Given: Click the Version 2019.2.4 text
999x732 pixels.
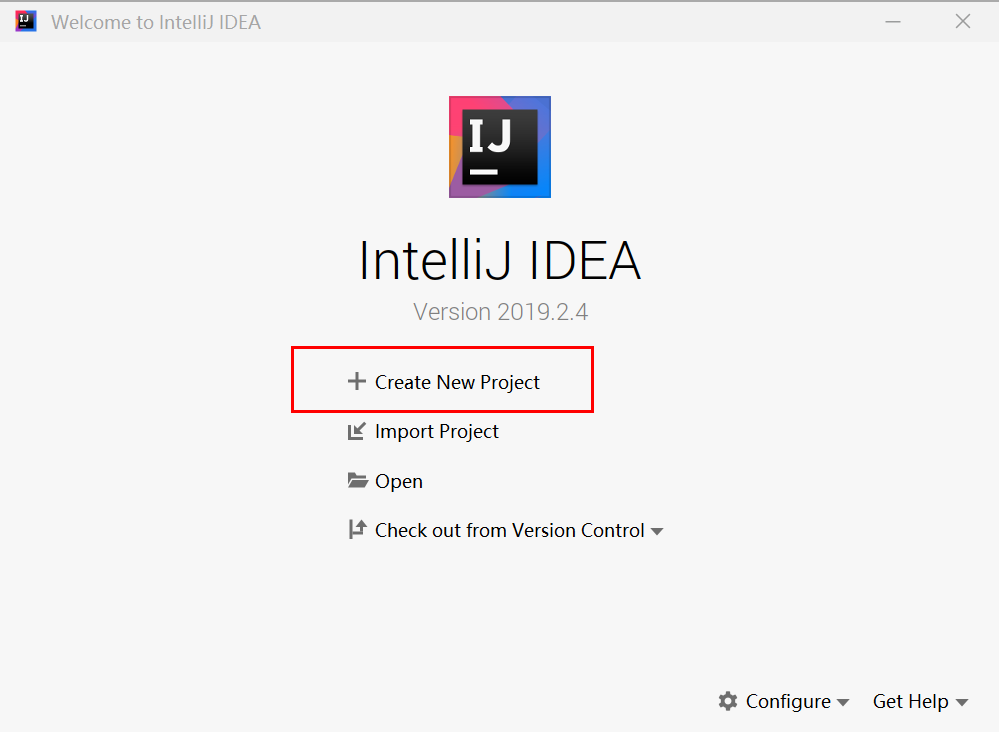Looking at the screenshot, I should 499,311.
